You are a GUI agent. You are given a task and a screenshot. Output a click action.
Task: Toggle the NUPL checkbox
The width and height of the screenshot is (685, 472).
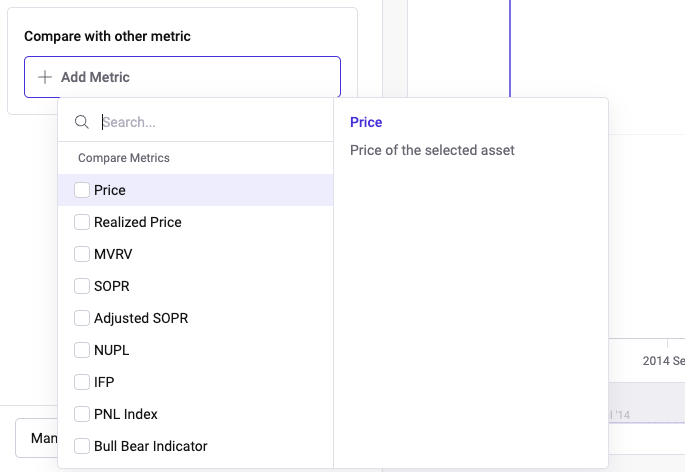click(x=82, y=350)
